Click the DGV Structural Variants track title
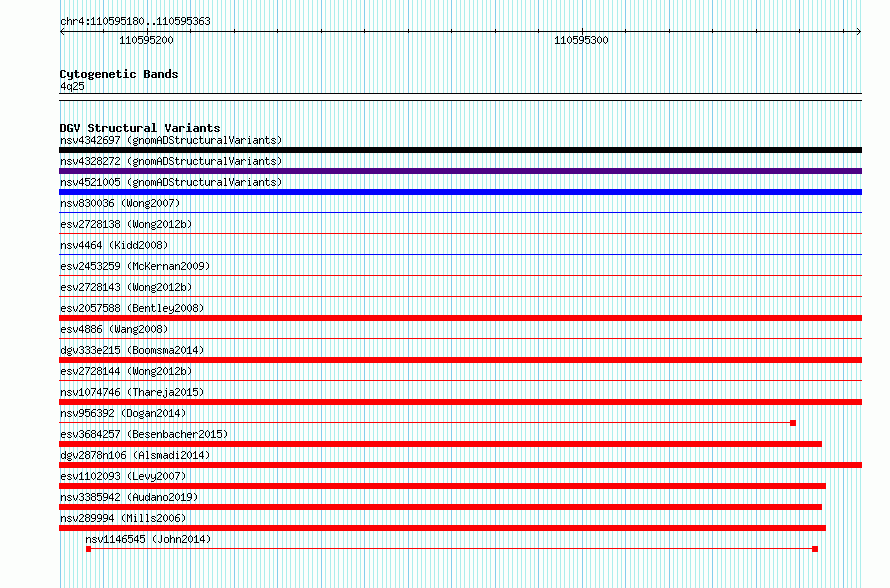 [140, 128]
